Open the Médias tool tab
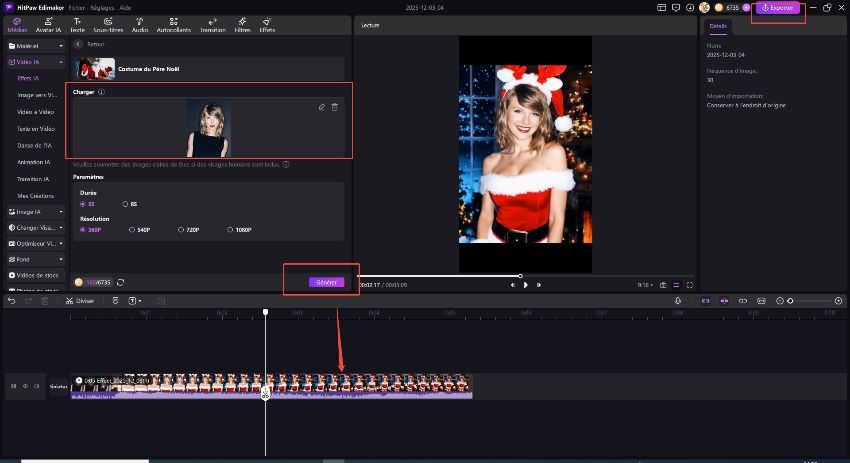The height and width of the screenshot is (463, 850). 17,25
